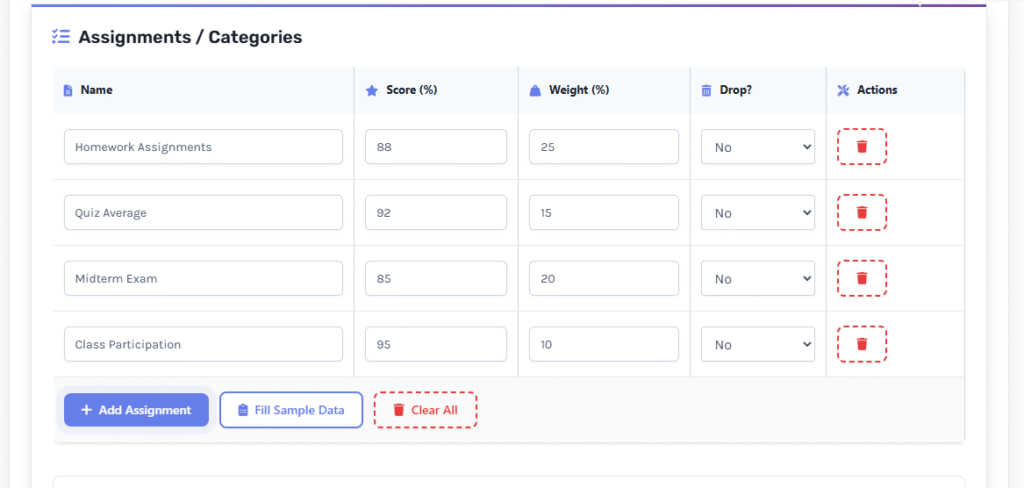Click the checklist icon beside Assignments / Categories
Image resolution: width=1024 pixels, height=488 pixels.
click(61, 37)
